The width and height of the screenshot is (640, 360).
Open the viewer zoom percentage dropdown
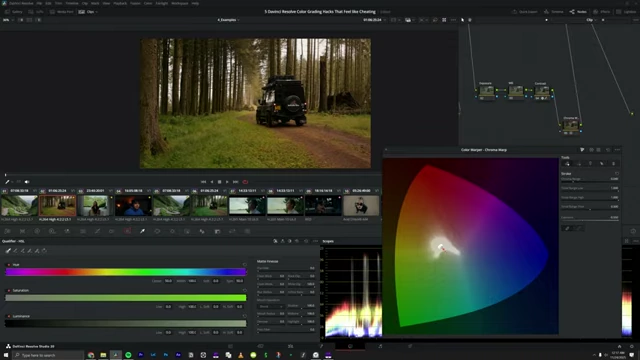(8, 20)
